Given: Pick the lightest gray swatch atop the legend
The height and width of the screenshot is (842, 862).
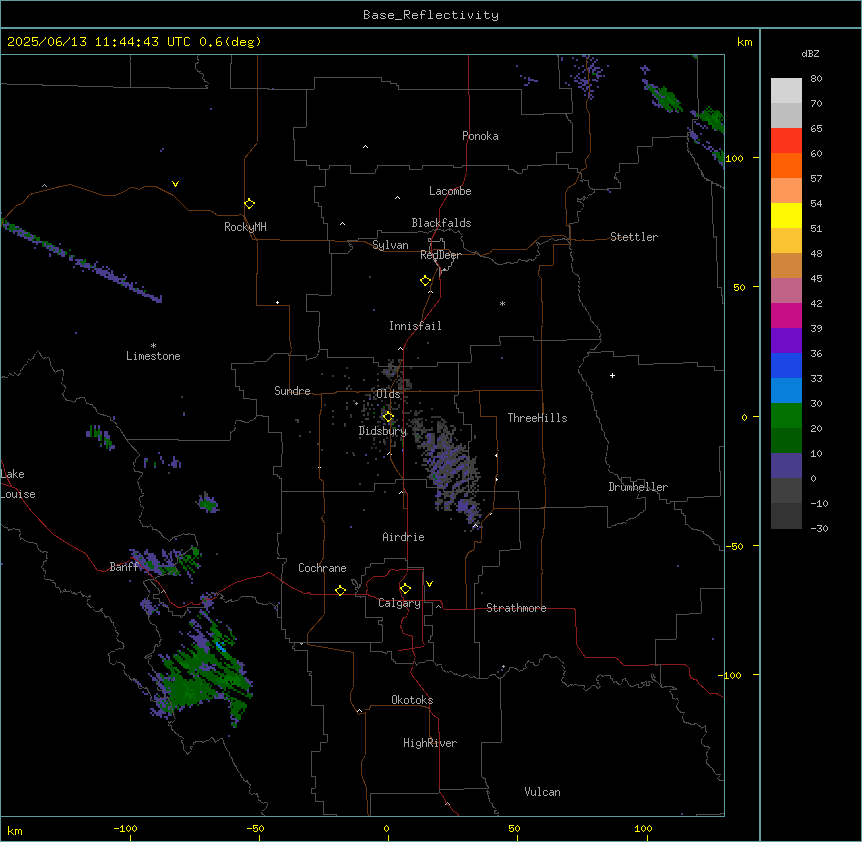Looking at the screenshot, I should click(x=786, y=91).
